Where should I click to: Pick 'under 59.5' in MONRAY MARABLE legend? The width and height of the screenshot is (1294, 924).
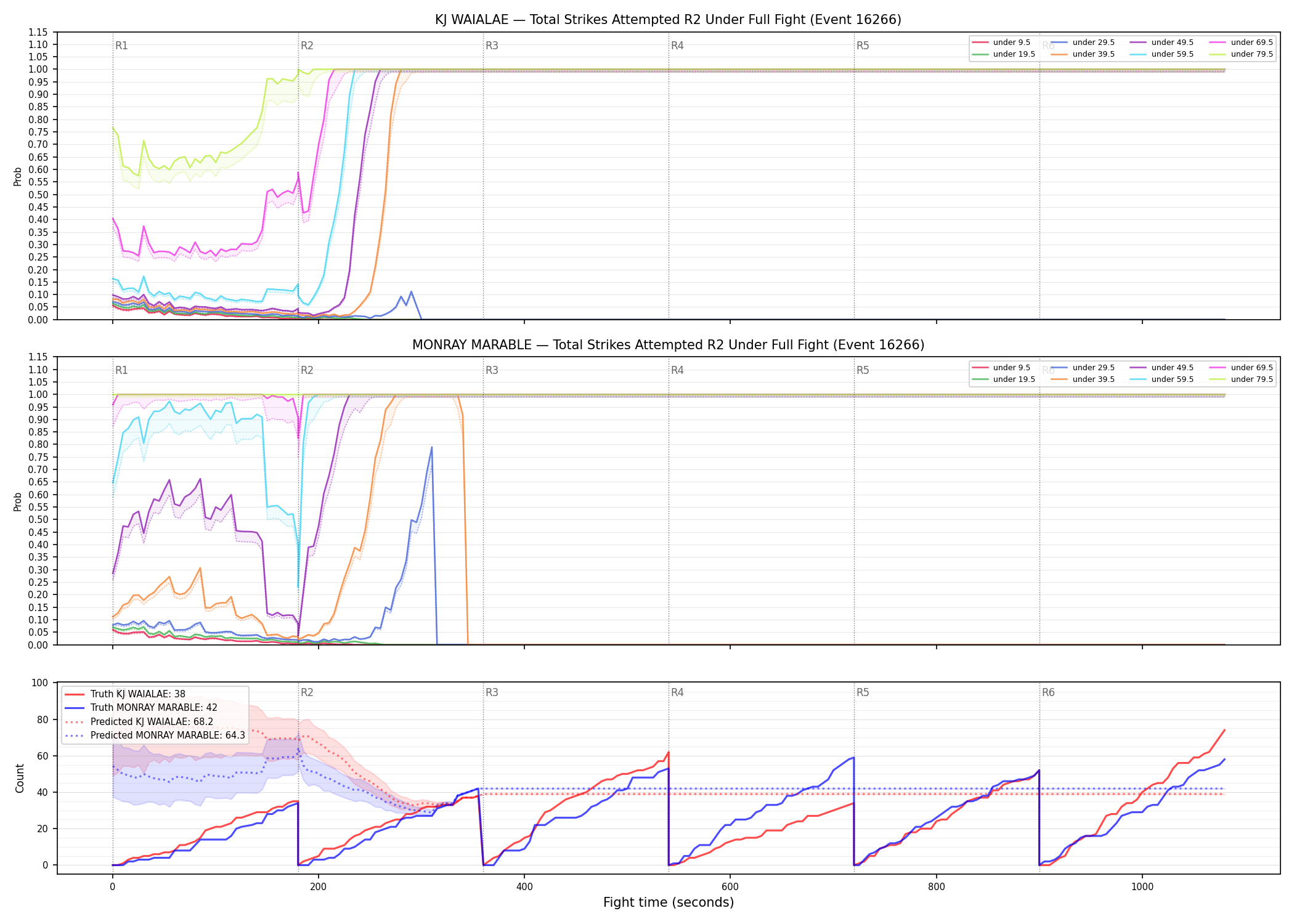point(1162,379)
